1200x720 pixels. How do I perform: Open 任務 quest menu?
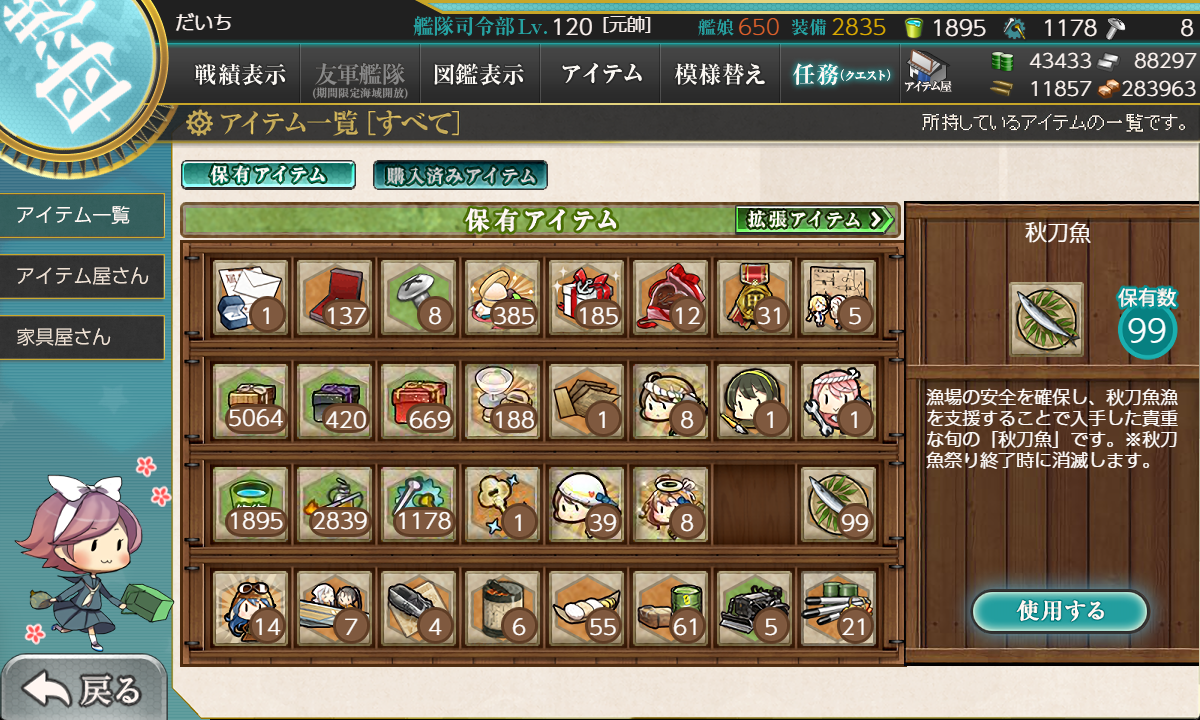click(x=840, y=73)
